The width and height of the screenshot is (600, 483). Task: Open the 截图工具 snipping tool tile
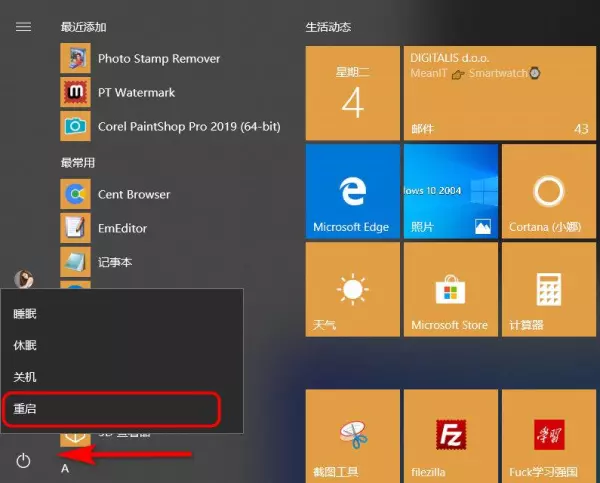(x=352, y=436)
